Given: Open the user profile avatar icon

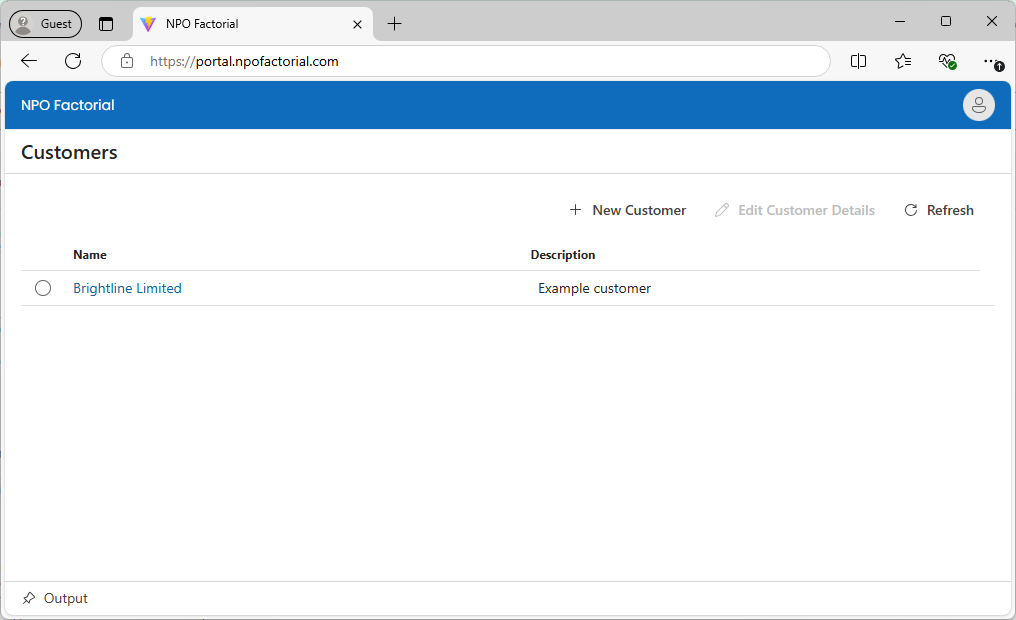Looking at the screenshot, I should click(x=978, y=105).
